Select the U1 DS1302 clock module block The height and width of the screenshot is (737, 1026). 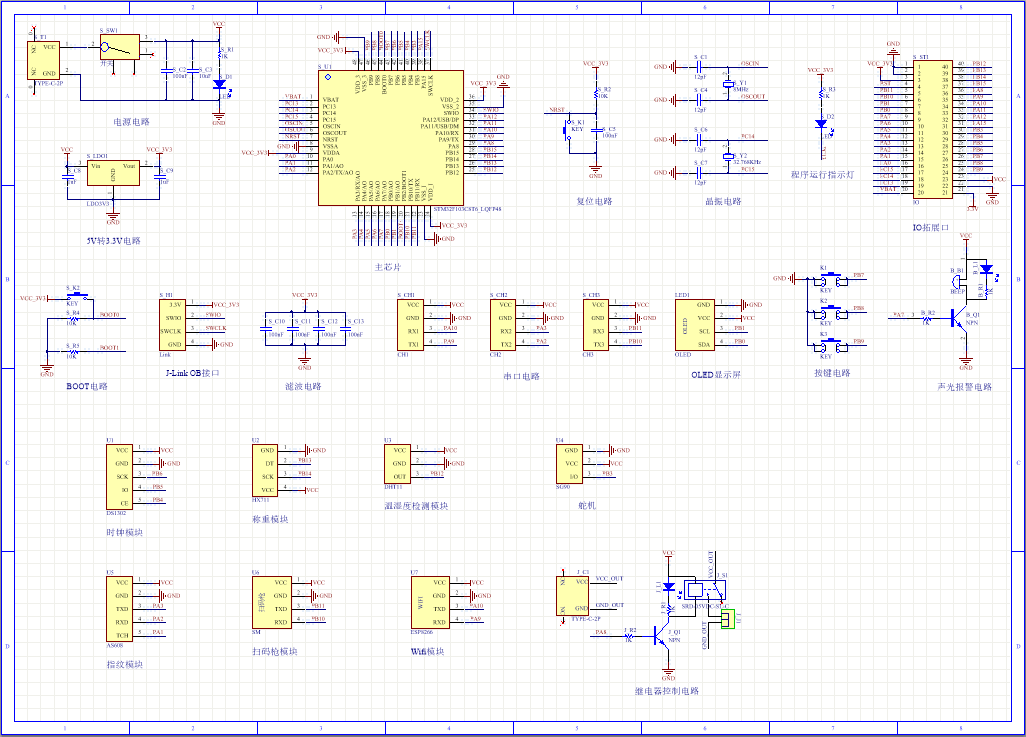pyautogui.click(x=120, y=477)
